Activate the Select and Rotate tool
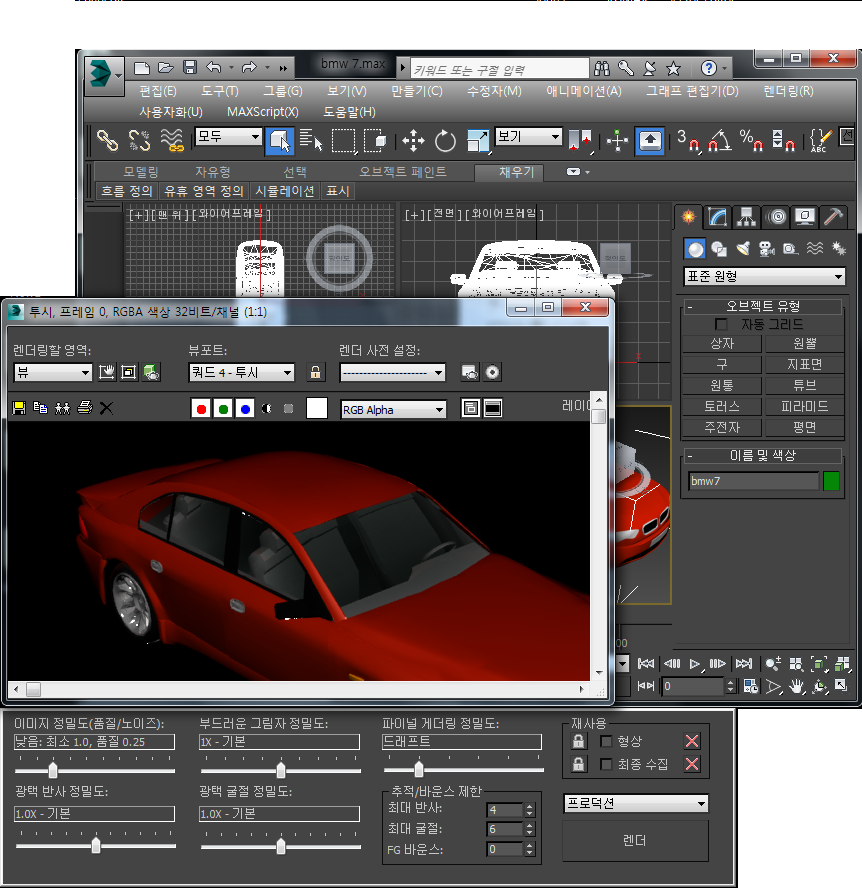The width and height of the screenshot is (862, 888). (445, 140)
